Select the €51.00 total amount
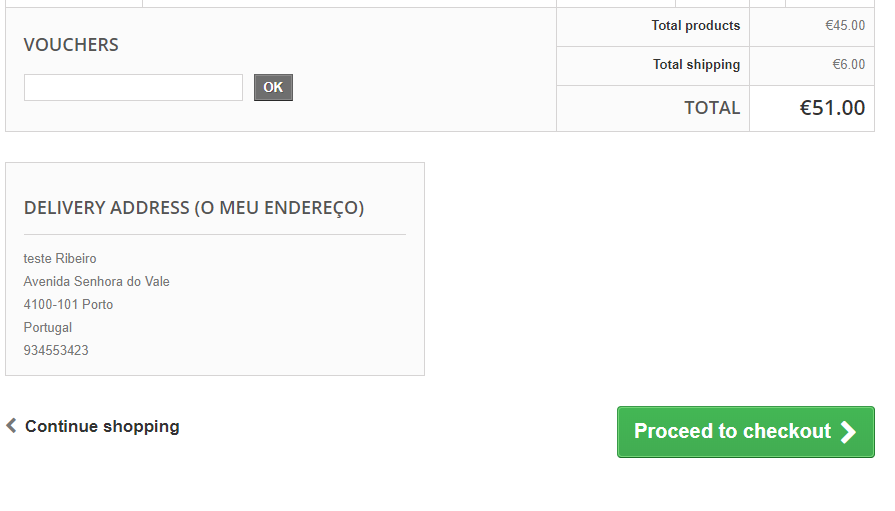 832,108
